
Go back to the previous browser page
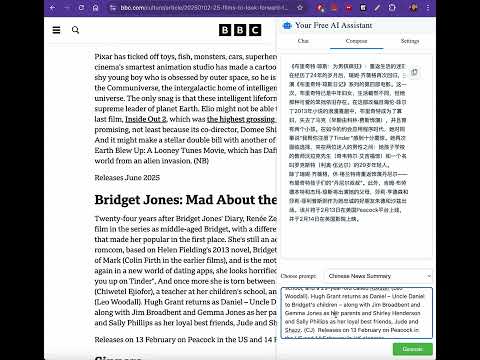tap(52, 8)
